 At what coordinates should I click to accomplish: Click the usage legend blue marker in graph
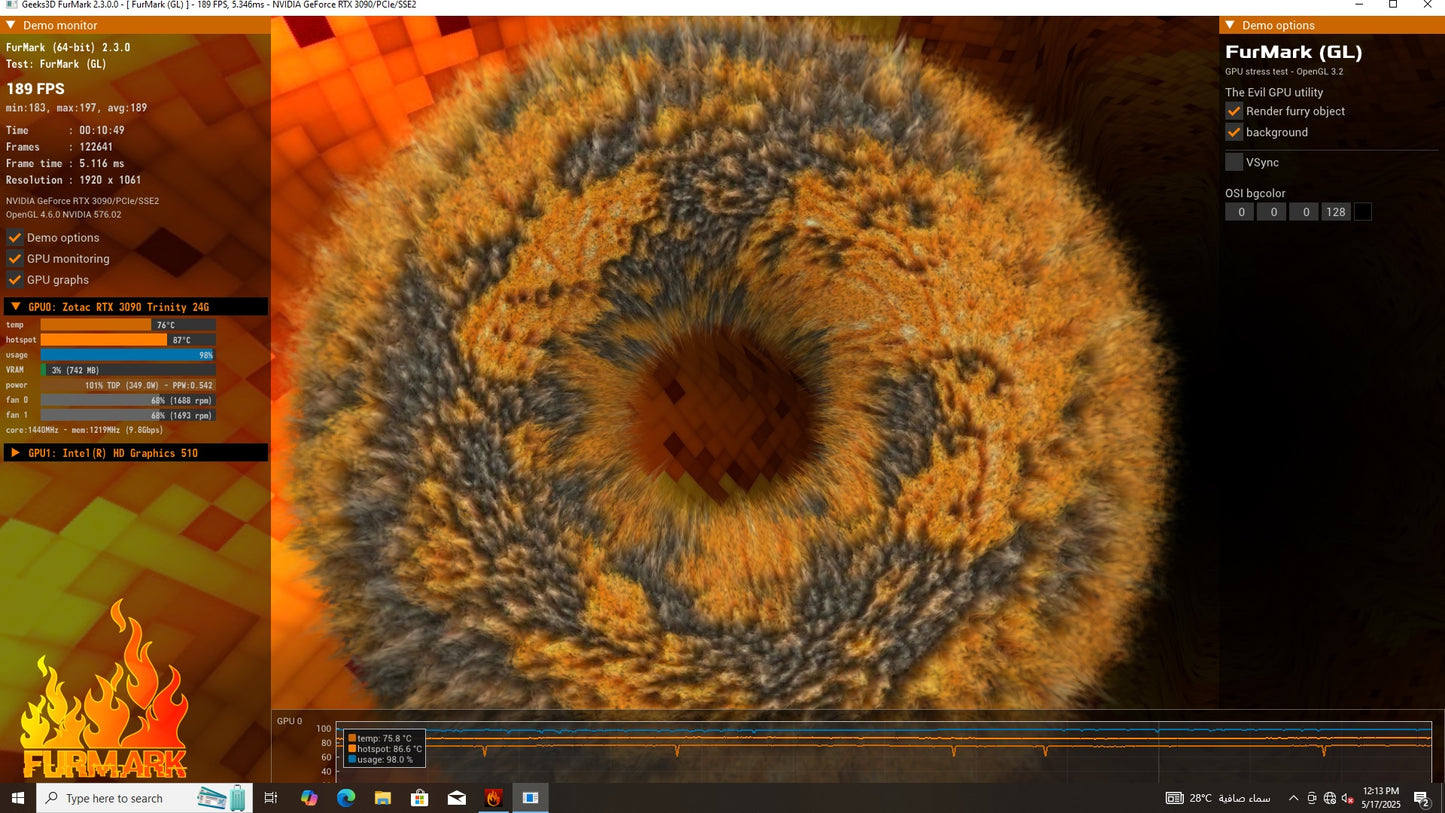click(x=352, y=760)
